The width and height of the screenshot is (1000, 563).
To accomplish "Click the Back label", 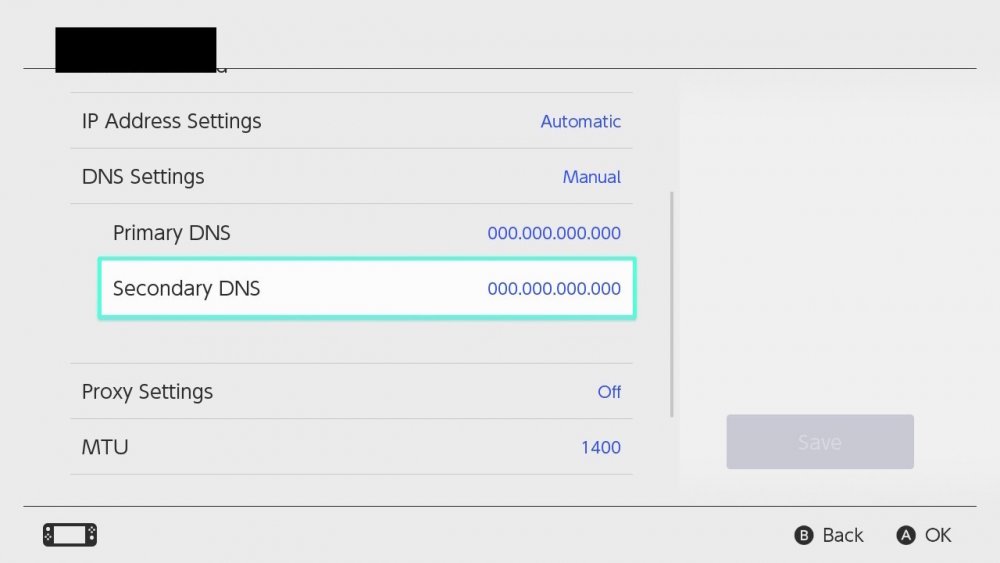I will [x=842, y=535].
